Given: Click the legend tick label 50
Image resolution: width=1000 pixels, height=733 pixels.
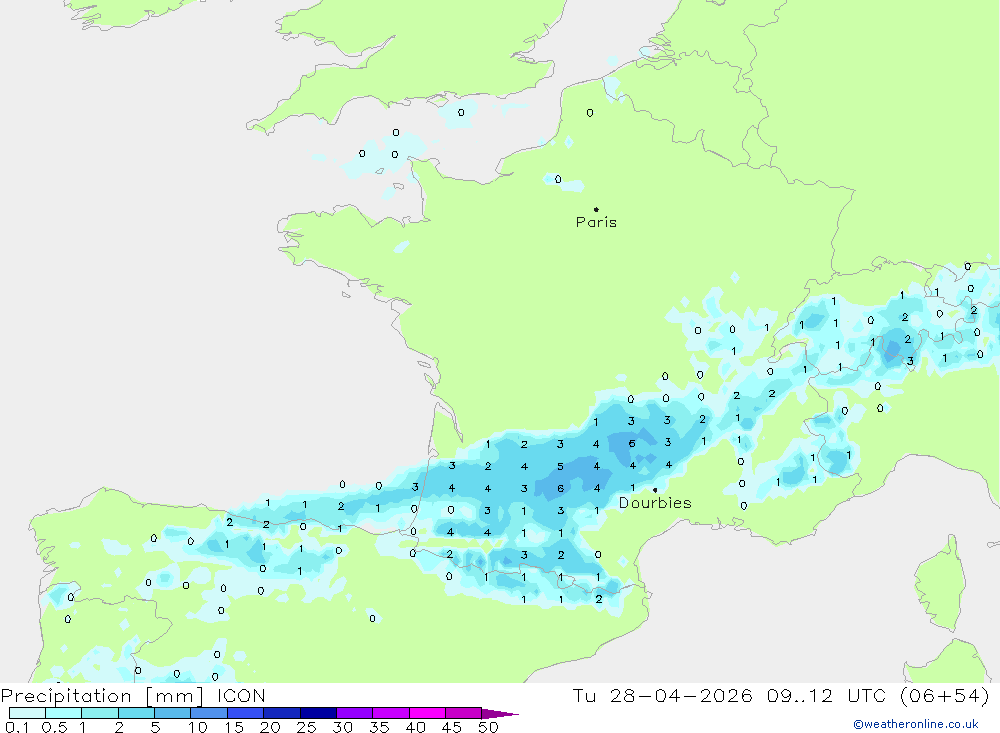Looking at the screenshot, I should (x=489, y=727).
